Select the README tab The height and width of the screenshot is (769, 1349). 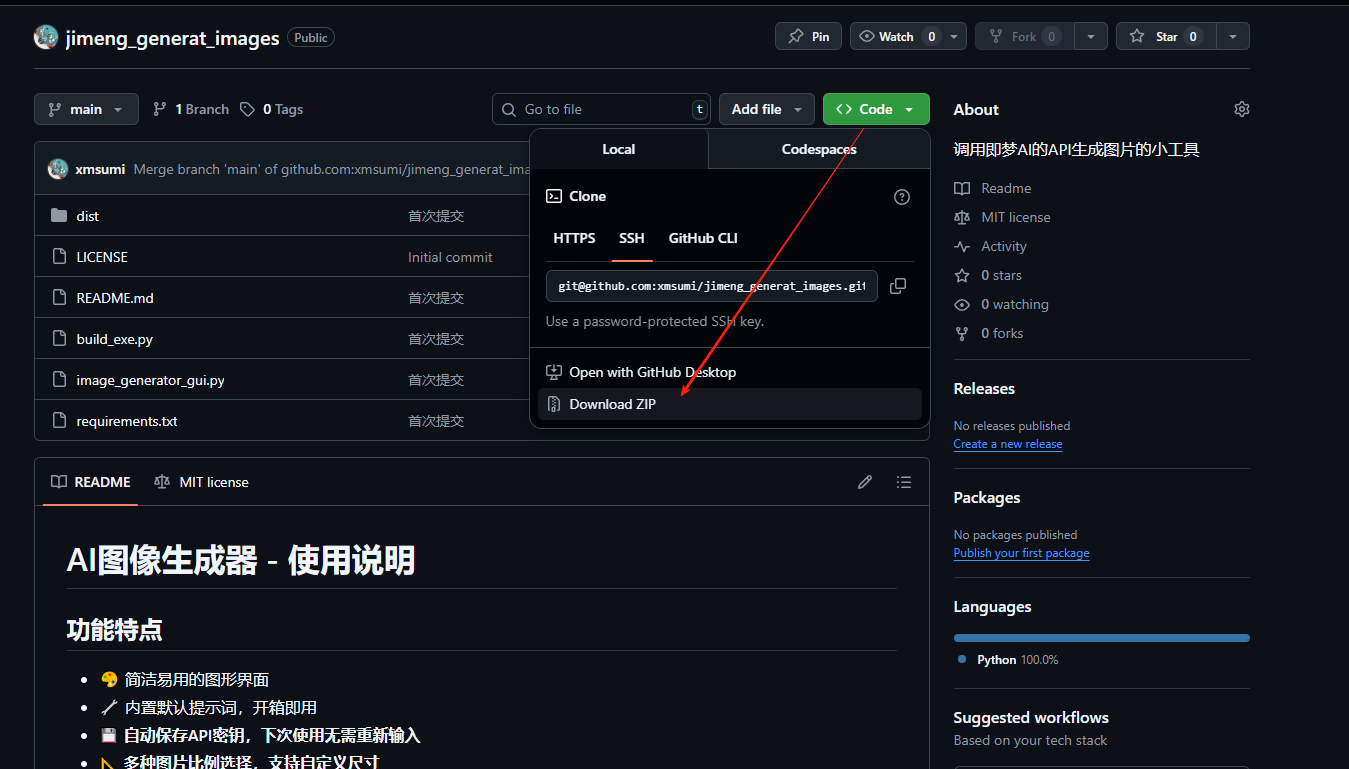tap(91, 482)
